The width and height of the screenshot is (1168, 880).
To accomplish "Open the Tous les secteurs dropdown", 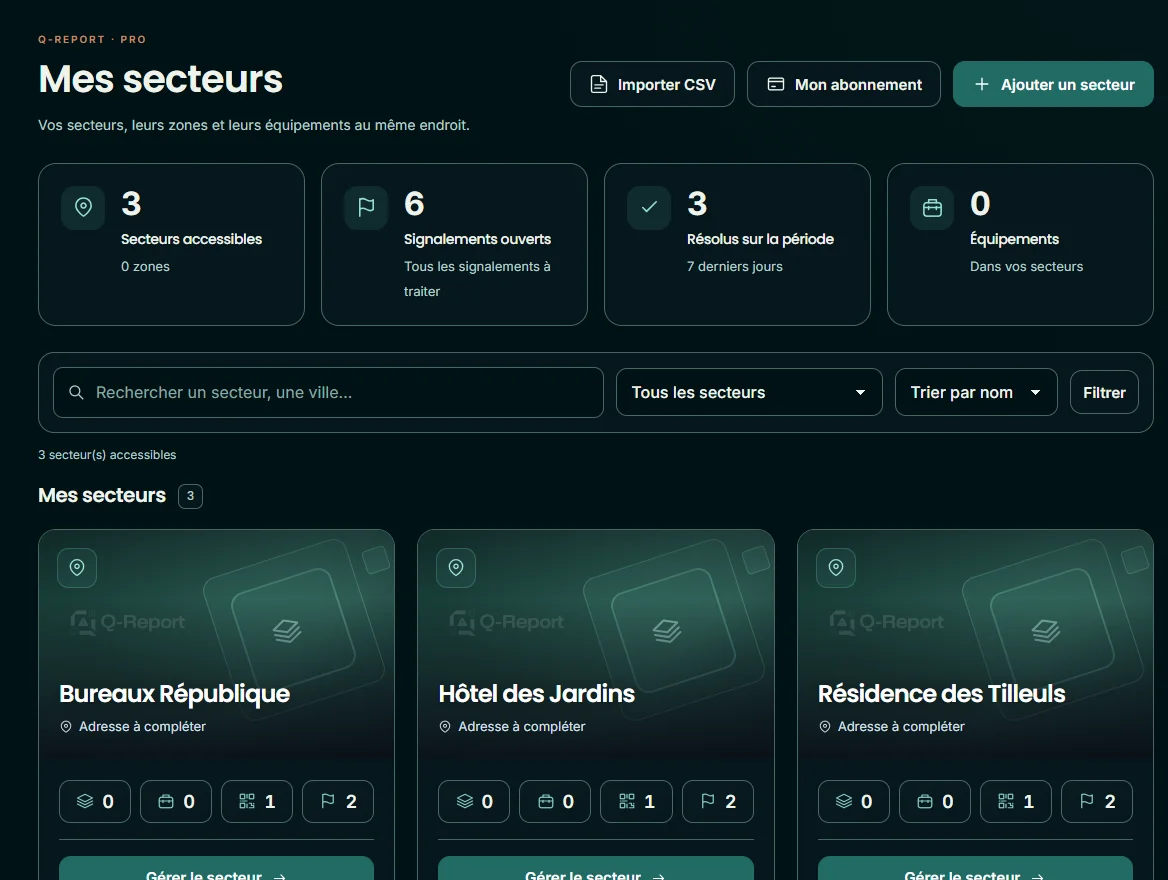I will point(749,392).
